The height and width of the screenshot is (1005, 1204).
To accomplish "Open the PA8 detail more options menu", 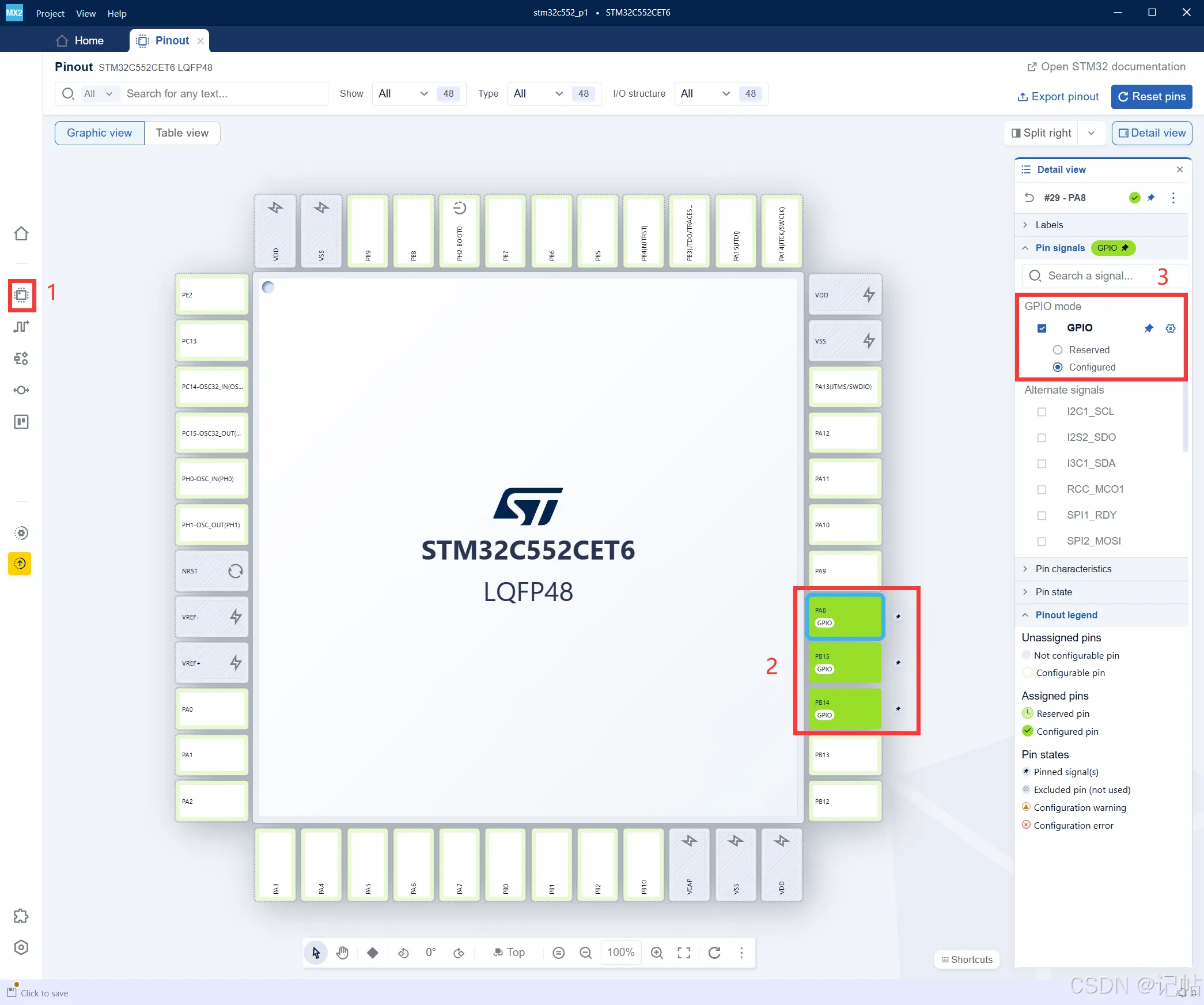I will 1173,198.
